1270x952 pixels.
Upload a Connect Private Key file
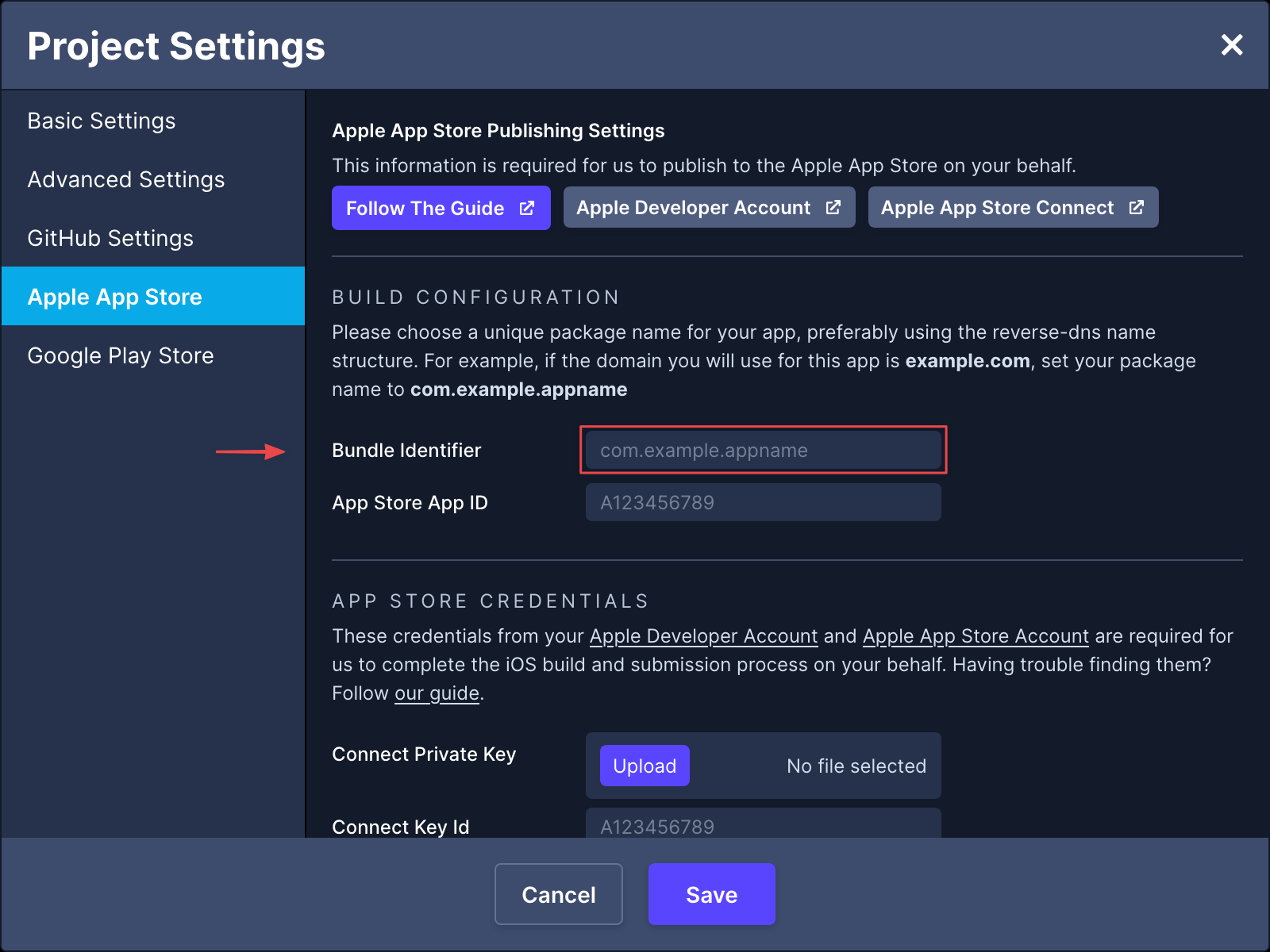tap(645, 766)
